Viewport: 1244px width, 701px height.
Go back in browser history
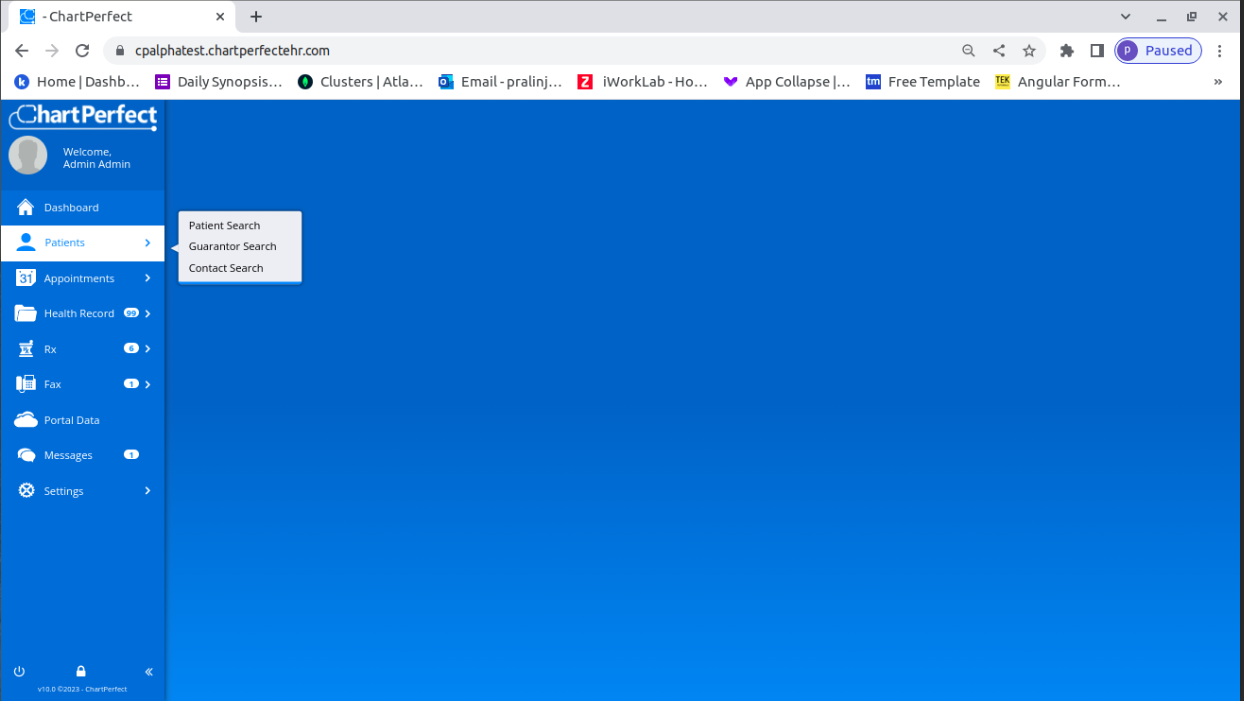tap(22, 50)
